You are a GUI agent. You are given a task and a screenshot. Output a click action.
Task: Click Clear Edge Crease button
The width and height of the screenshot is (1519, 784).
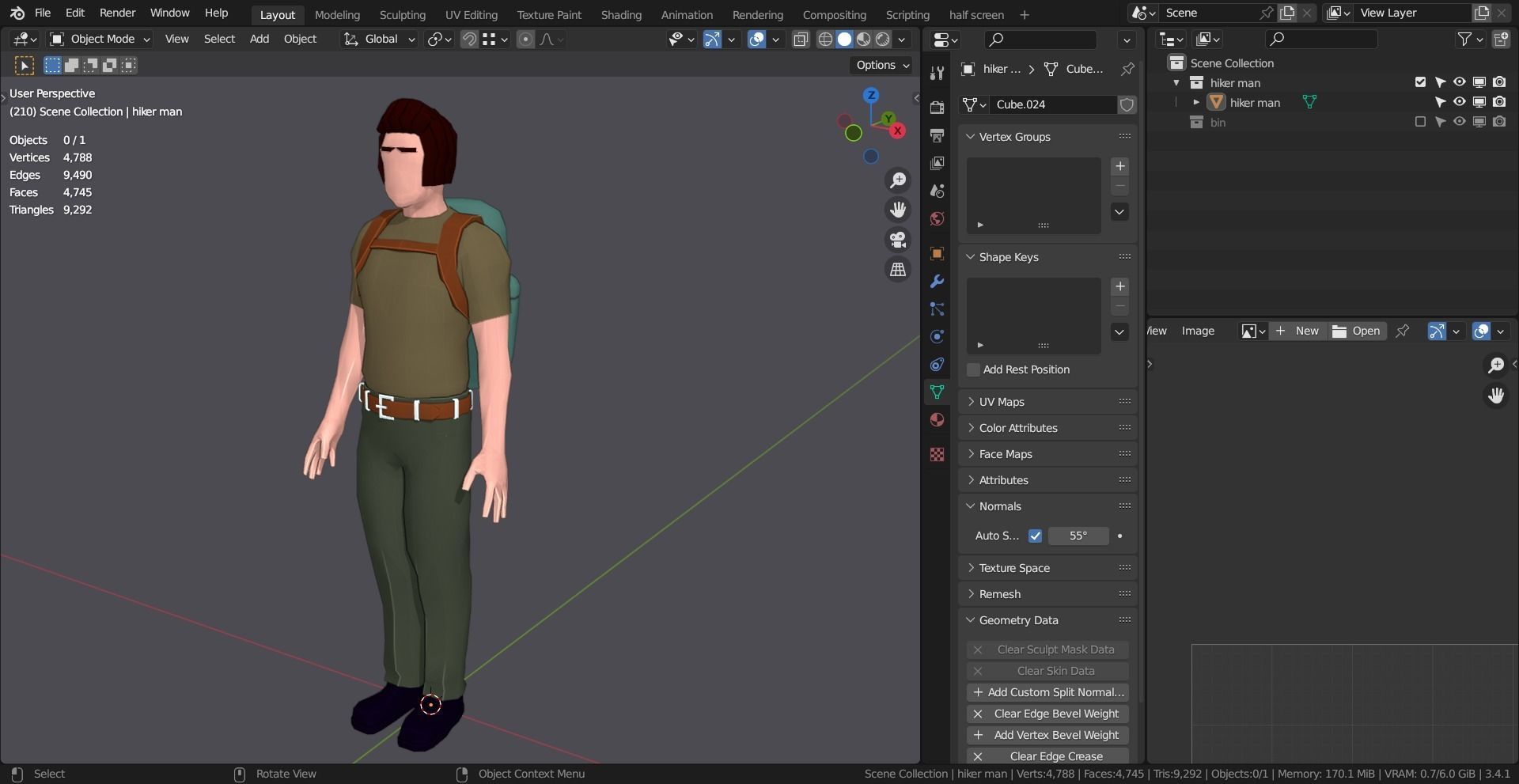click(1047, 756)
